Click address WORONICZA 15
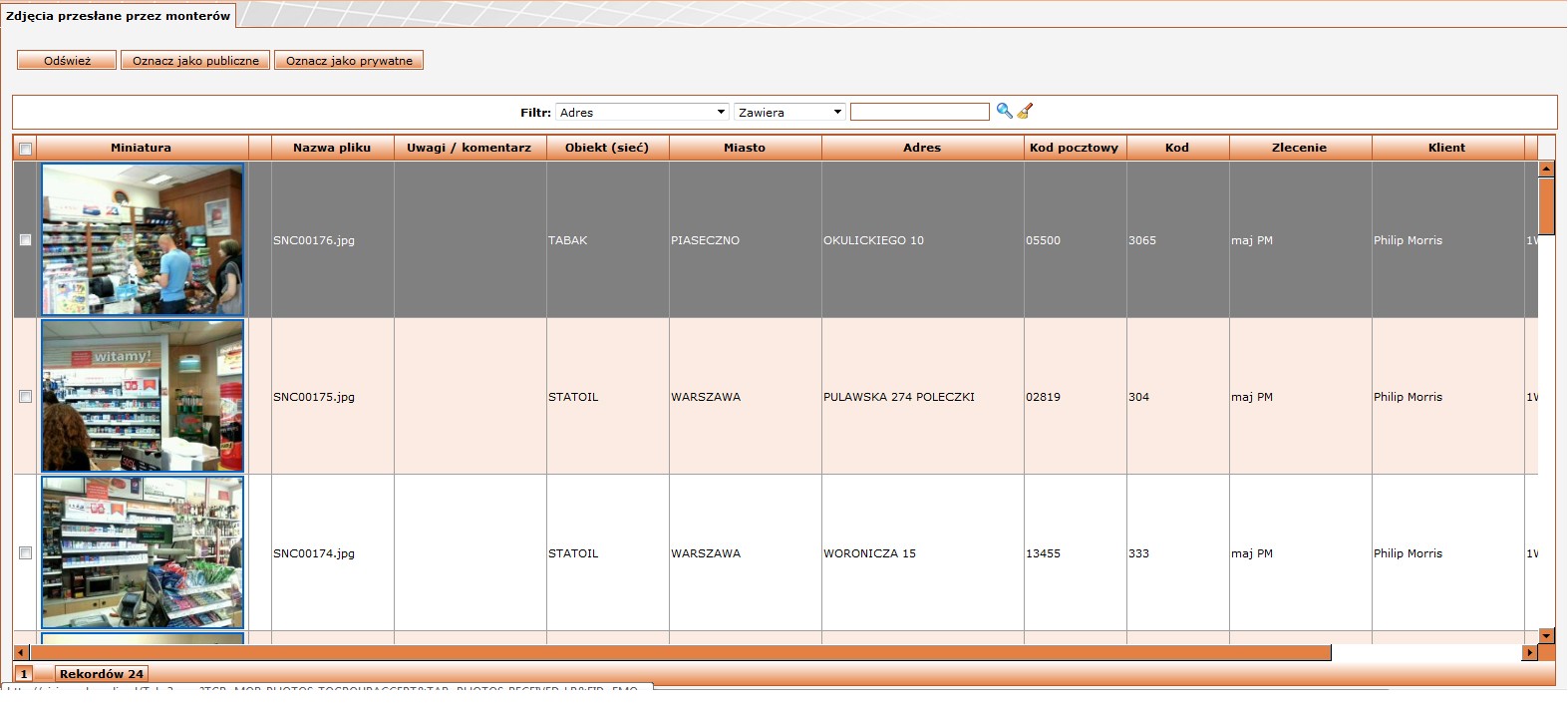This screenshot has height=707, width=1568. [x=869, y=553]
